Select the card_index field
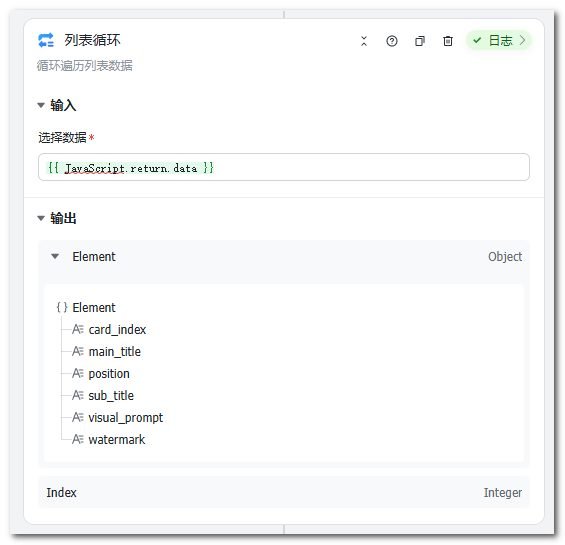This screenshot has height=545, width=565. point(117,329)
